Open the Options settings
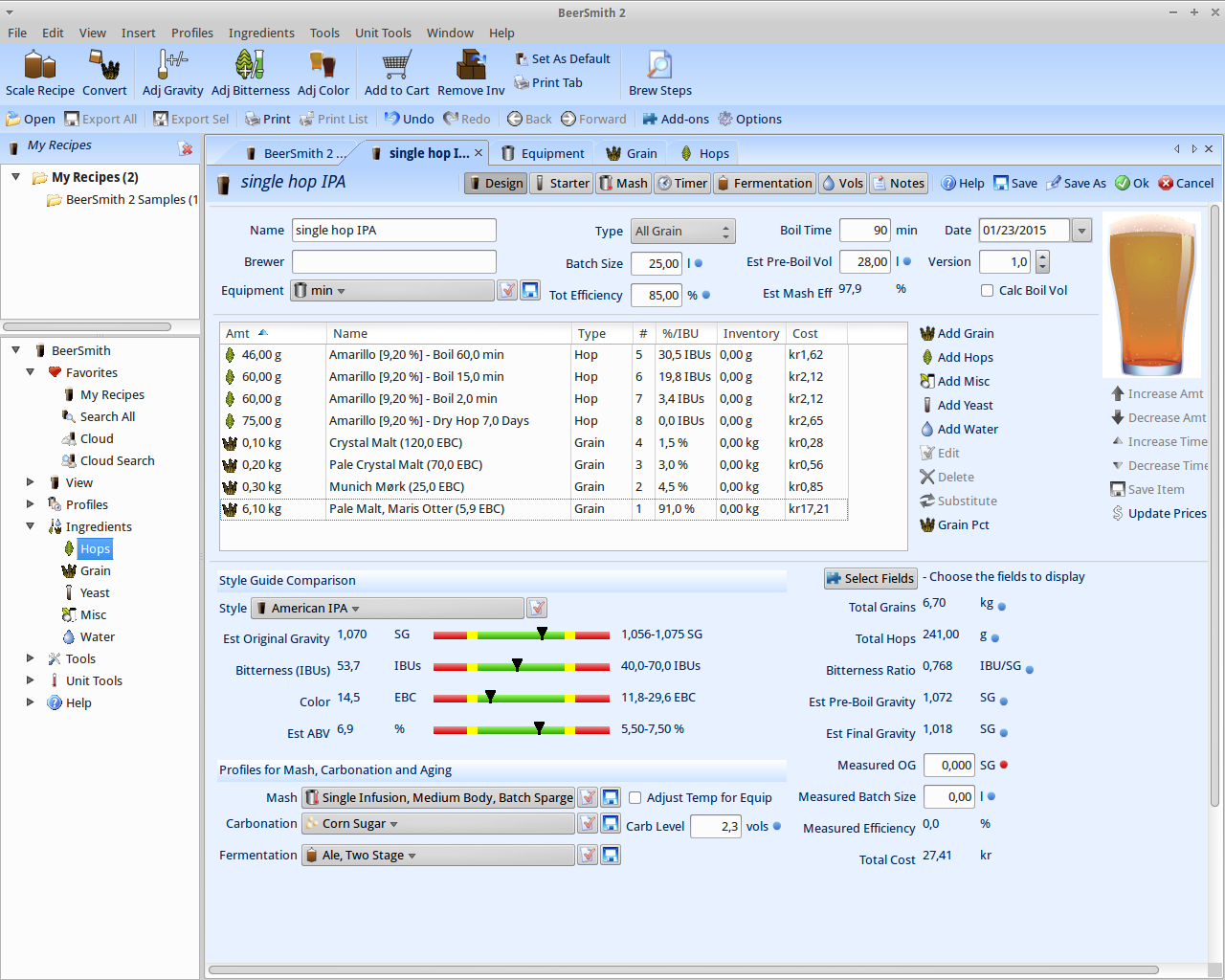Screen dimensions: 1225x980 pos(750,119)
